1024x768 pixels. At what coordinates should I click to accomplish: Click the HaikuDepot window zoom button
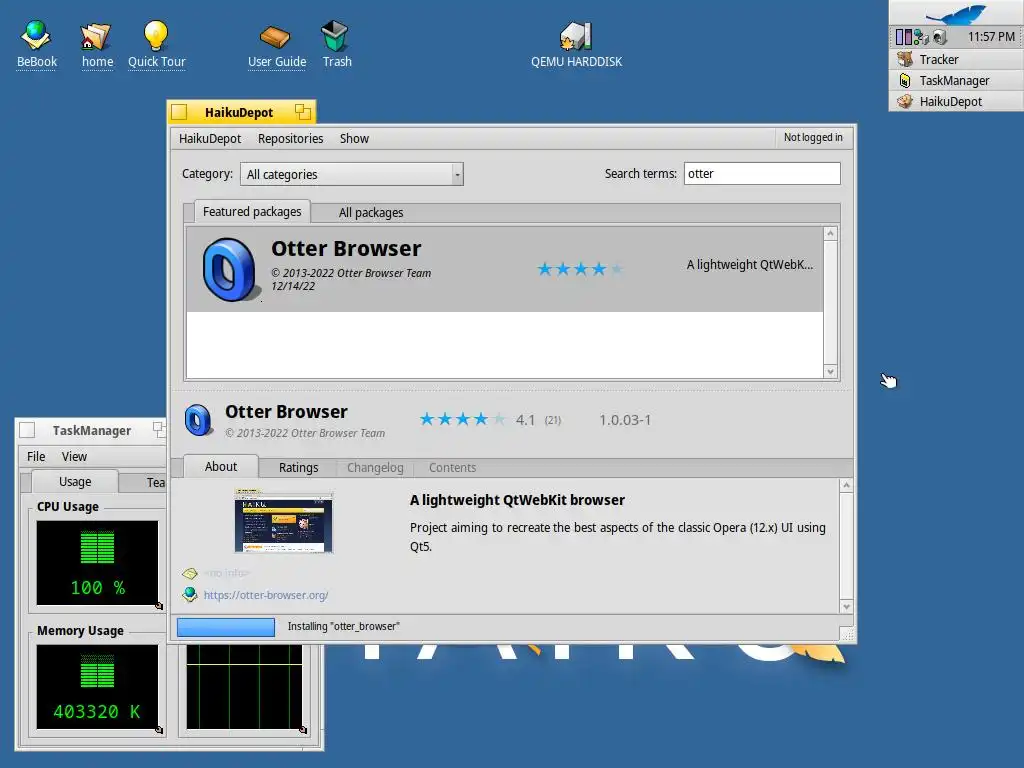[302, 112]
